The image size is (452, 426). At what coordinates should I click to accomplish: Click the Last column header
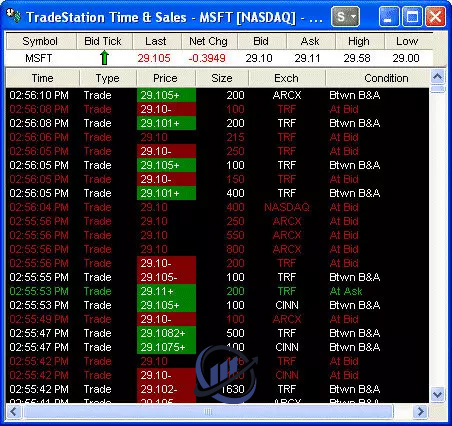click(157, 41)
